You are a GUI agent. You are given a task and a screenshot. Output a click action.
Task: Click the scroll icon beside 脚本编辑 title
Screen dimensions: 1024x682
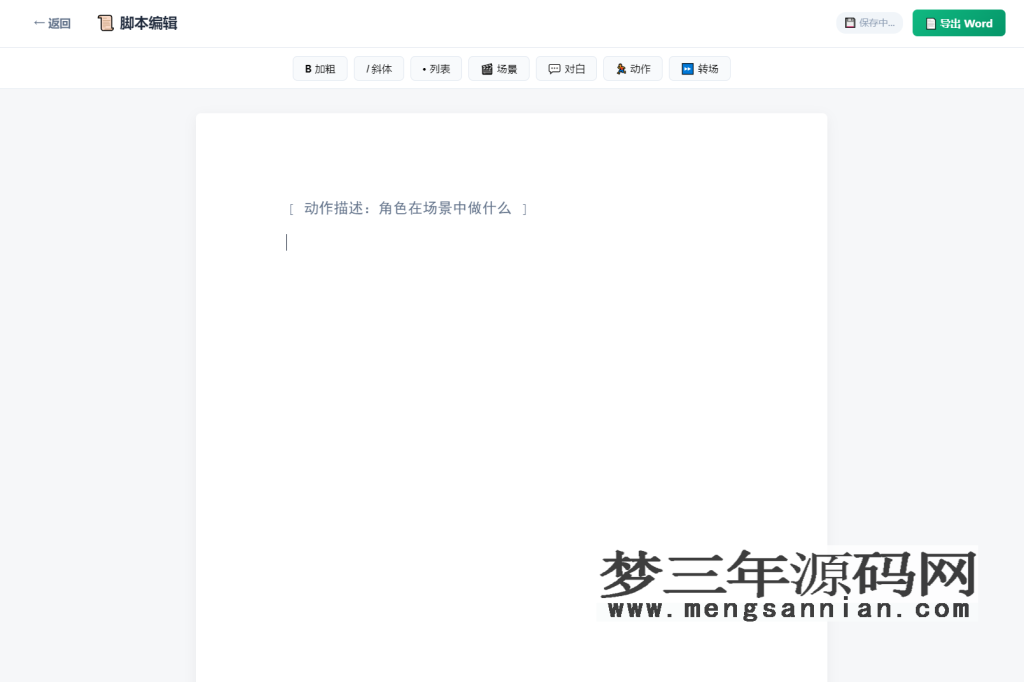tap(106, 22)
